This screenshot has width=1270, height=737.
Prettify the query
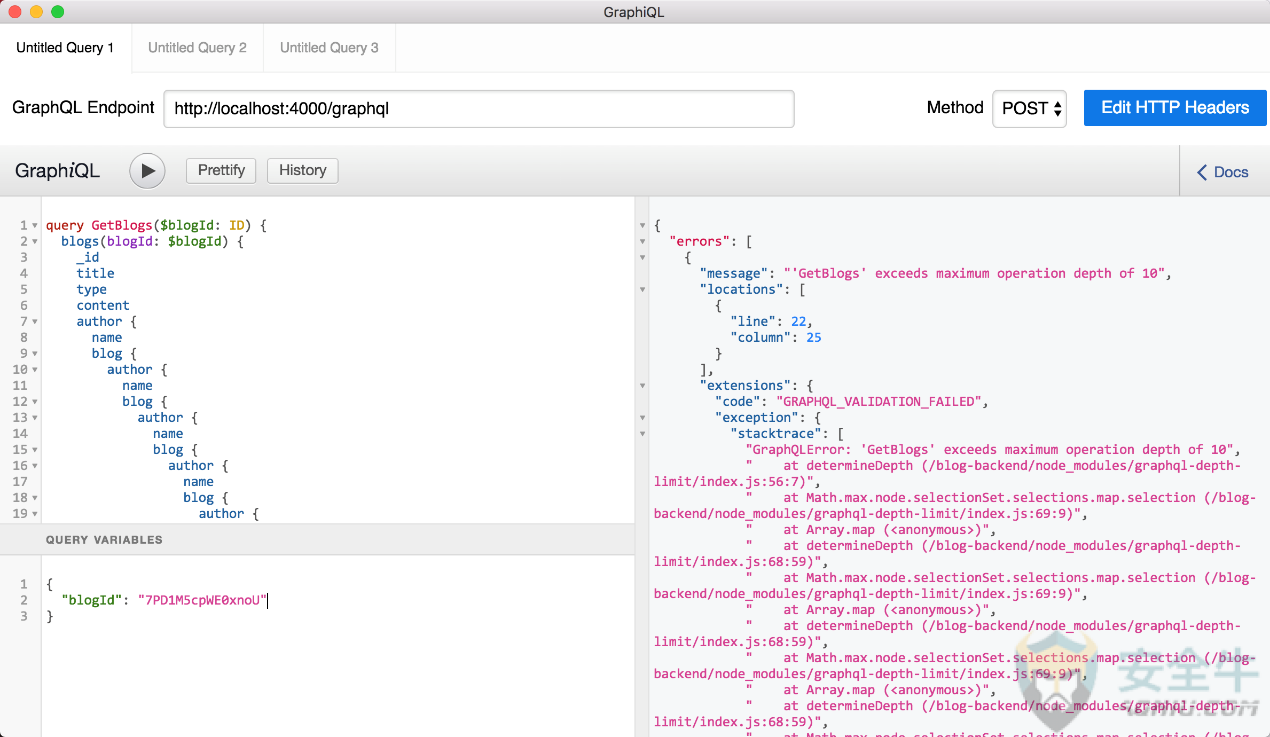click(x=221, y=171)
